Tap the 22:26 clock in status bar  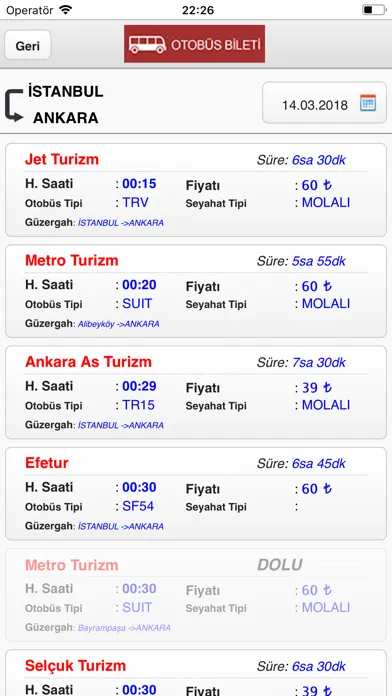(x=198, y=10)
